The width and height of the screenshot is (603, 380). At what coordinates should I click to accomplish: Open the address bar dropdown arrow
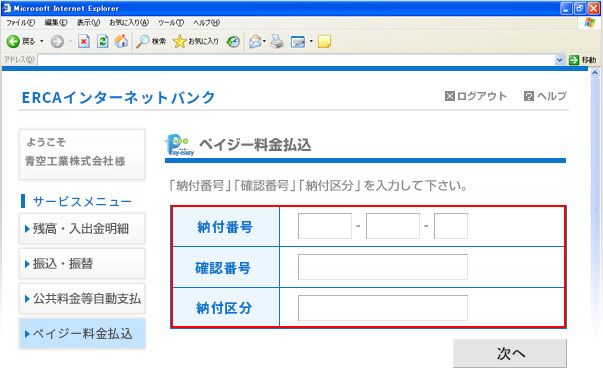[560, 60]
